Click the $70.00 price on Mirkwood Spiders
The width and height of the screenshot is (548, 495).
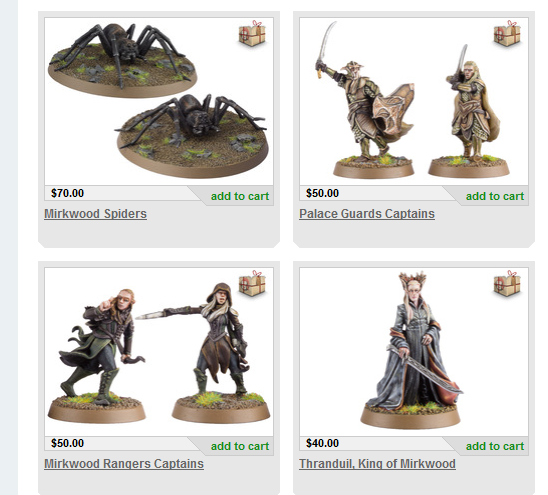(x=67, y=193)
